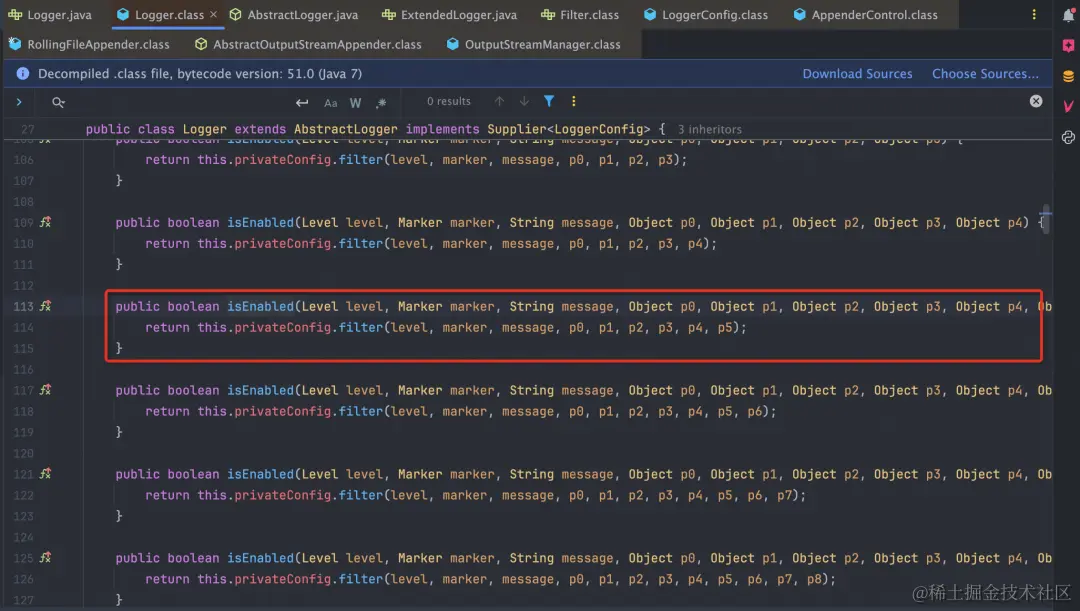The width and height of the screenshot is (1080, 611).
Task: Click Choose Sources... link
Action: point(985,74)
